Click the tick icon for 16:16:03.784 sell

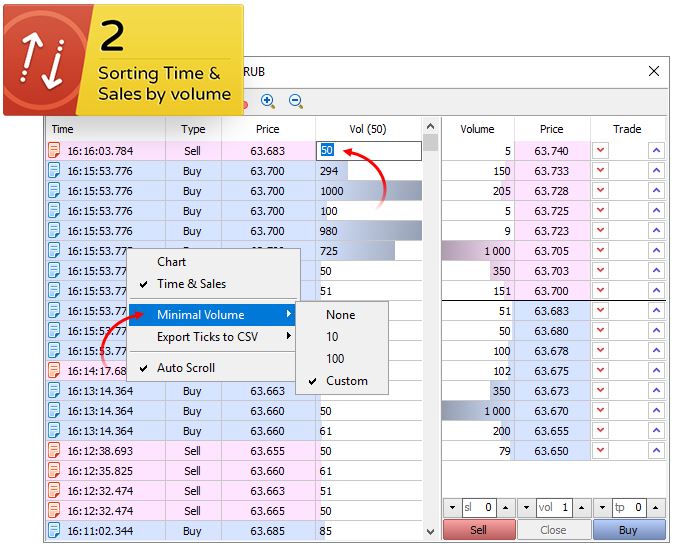[x=54, y=151]
